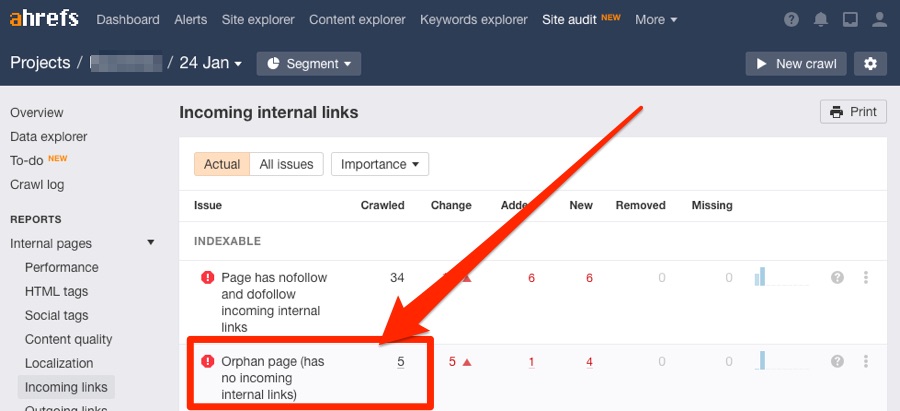This screenshot has height=411, width=900.
Task: Open help icon for Orphan page row
Action: tap(837, 362)
